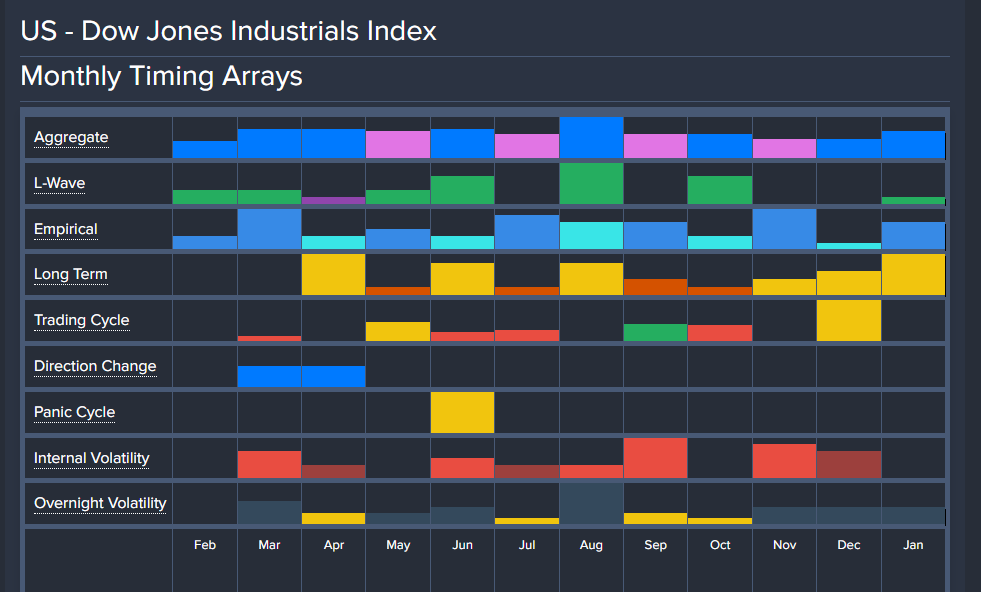The width and height of the screenshot is (981, 592).
Task: Select the Aggregate bar for August
Action: click(x=591, y=138)
